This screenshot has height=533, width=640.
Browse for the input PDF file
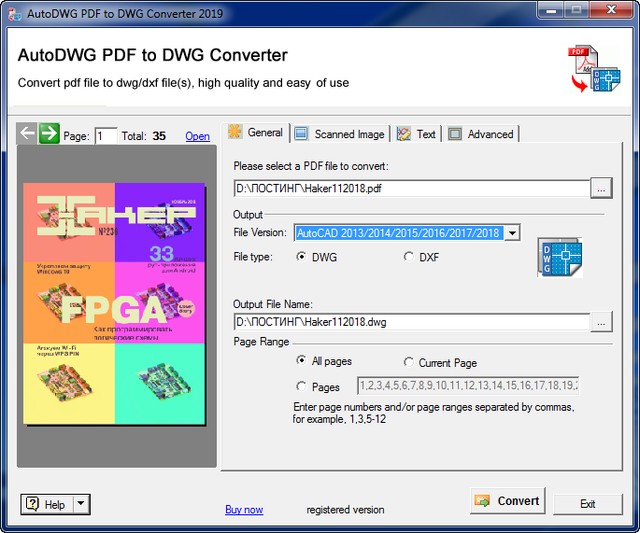point(600,187)
